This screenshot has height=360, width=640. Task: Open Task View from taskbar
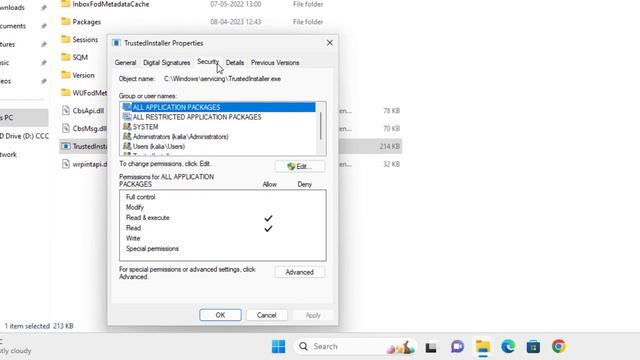tap(431, 347)
